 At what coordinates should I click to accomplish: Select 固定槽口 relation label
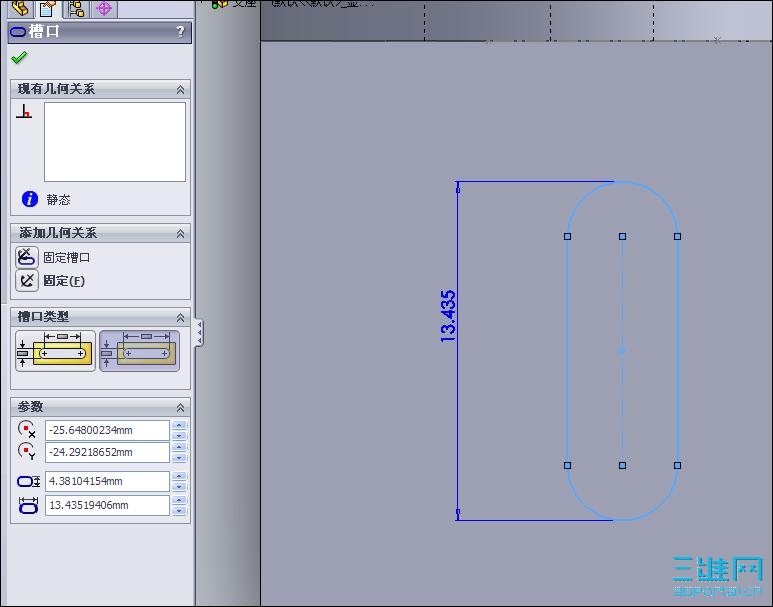click(x=67, y=257)
